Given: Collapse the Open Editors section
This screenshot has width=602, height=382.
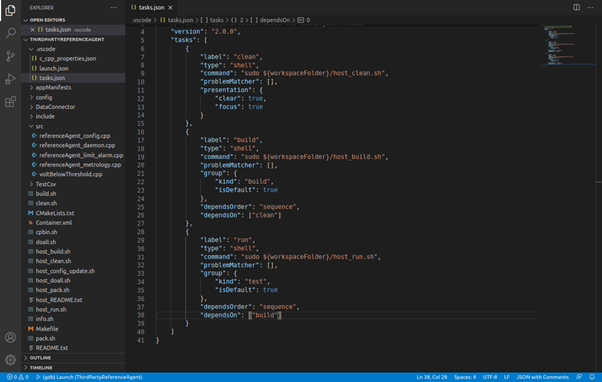Looking at the screenshot, I should coord(47,20).
